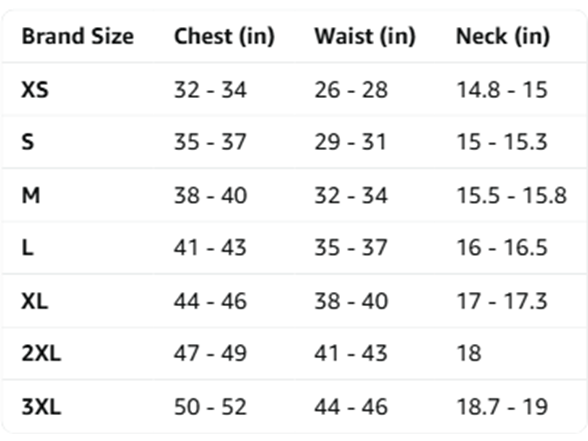
Task: Select the 3XL size row label
Action: [x=41, y=407]
